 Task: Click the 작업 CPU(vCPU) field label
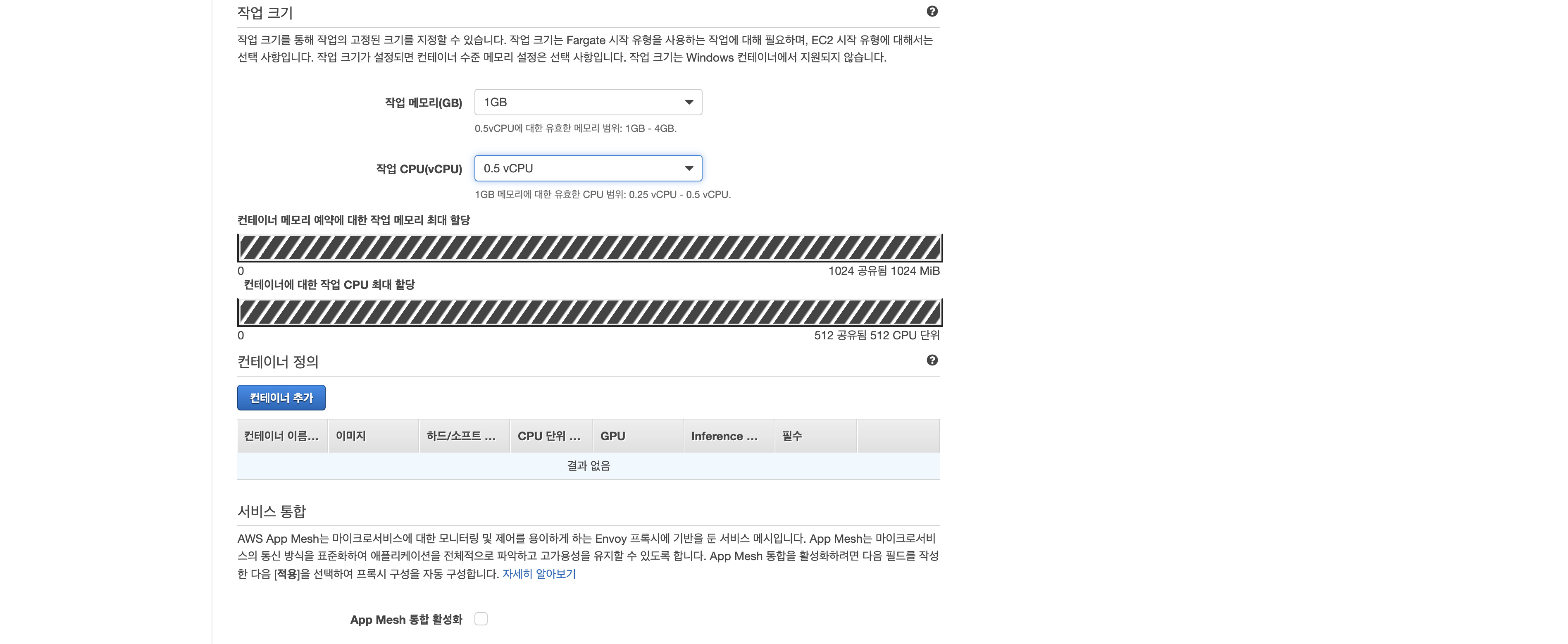click(419, 169)
